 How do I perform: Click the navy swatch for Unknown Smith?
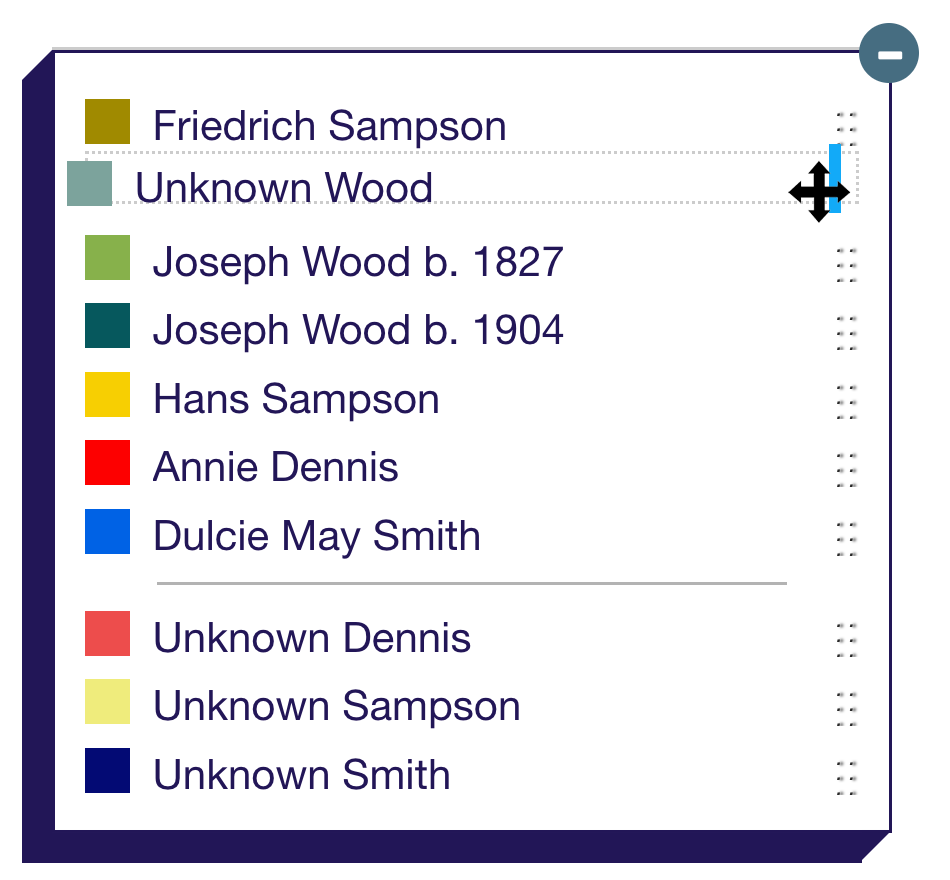coord(107,771)
